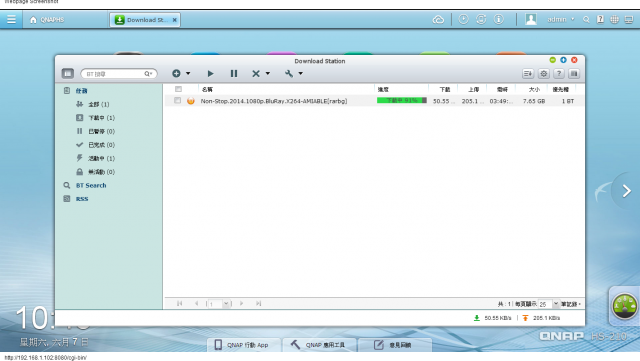Go to next desktop page arrow

[x=627, y=191]
